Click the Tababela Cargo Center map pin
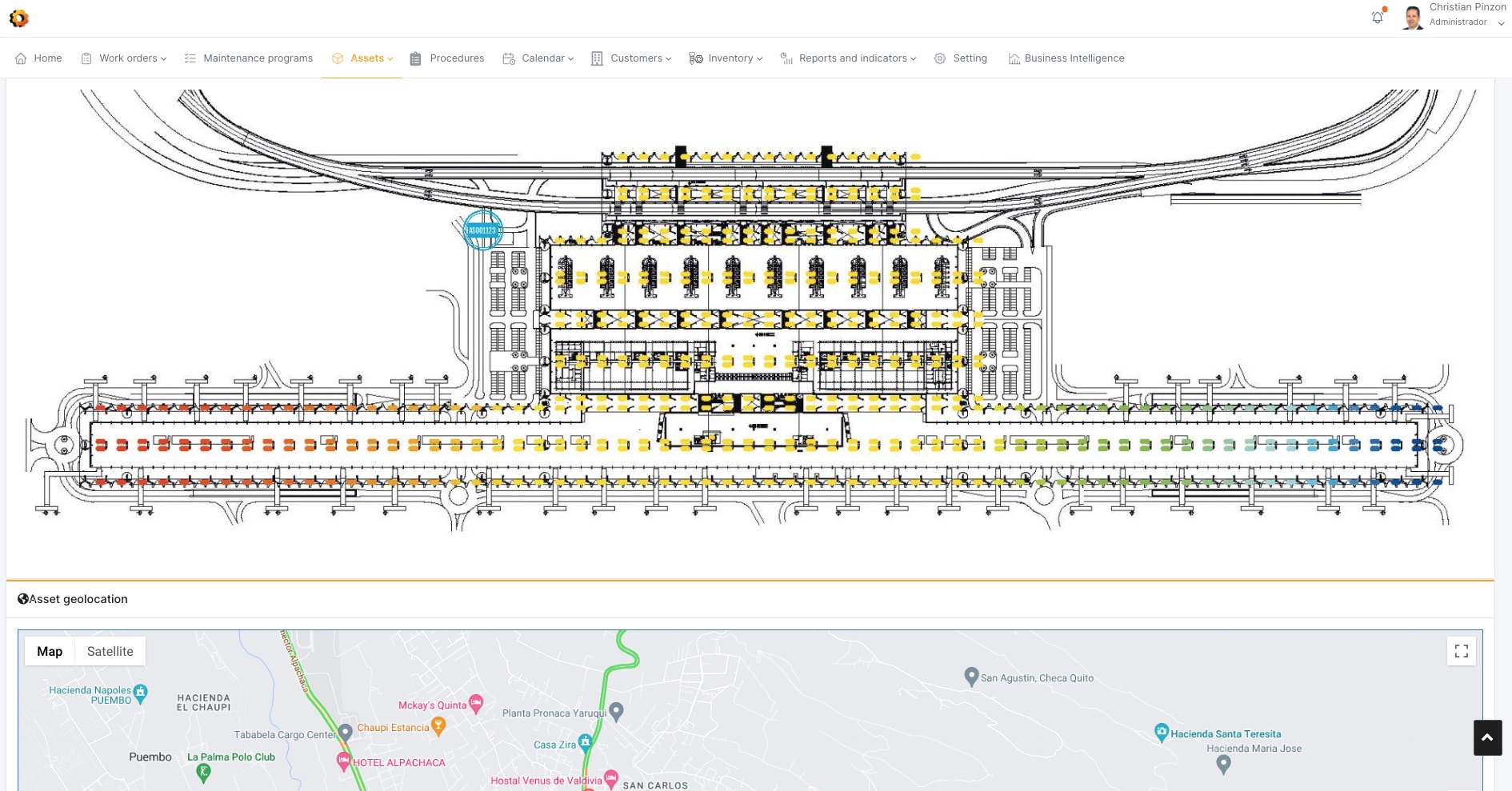This screenshot has height=791, width=1512. point(345,733)
